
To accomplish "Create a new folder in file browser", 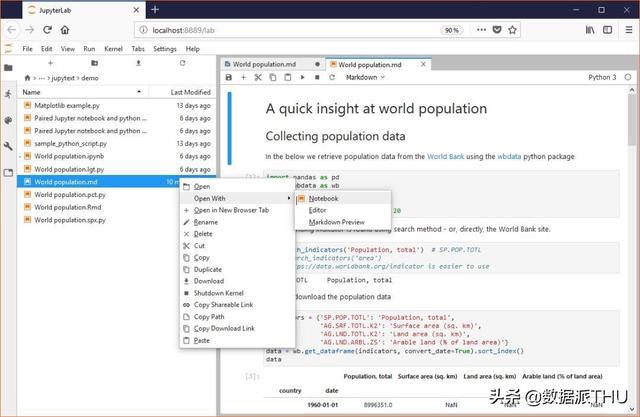I will click(94, 63).
